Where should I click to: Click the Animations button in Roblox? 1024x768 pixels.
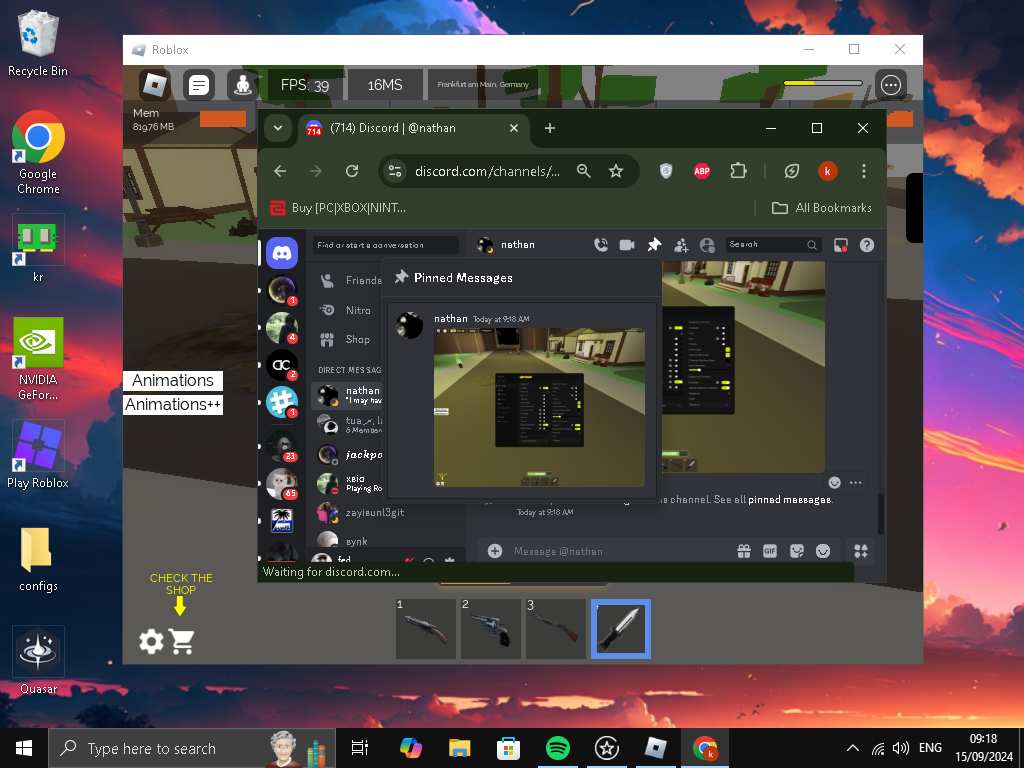173,381
